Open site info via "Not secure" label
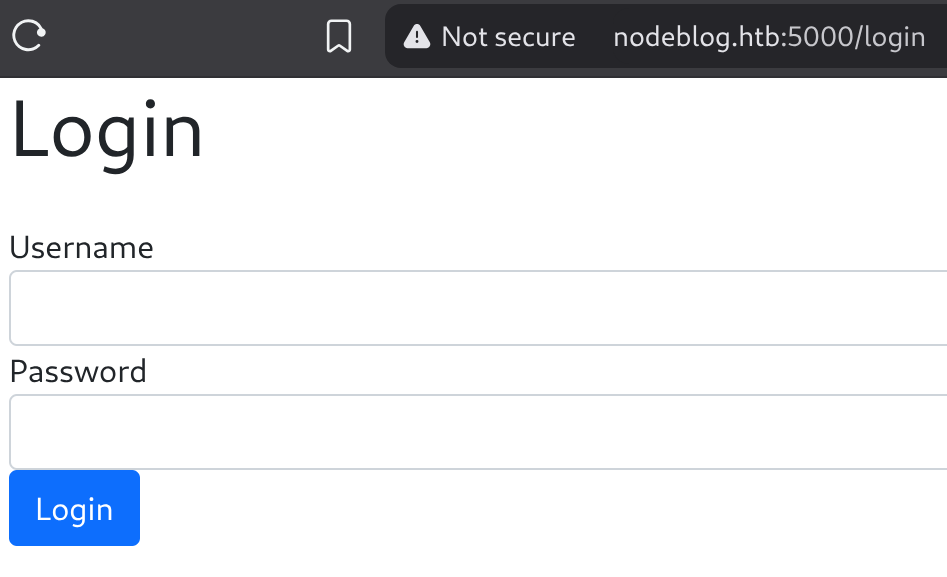 point(508,37)
